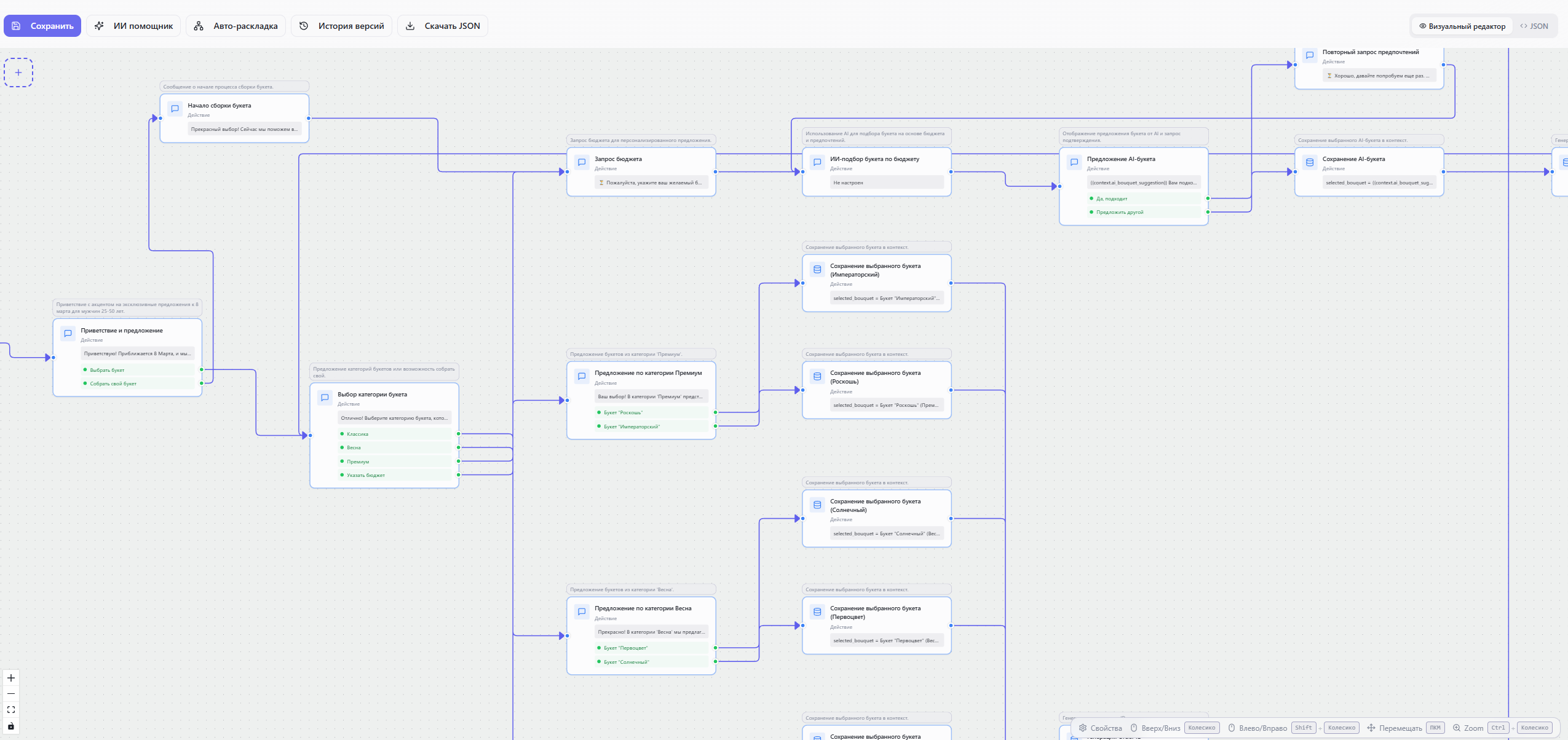The image size is (1568, 740).
Task: Download the flow via Скачать JSON
Action: [442, 26]
